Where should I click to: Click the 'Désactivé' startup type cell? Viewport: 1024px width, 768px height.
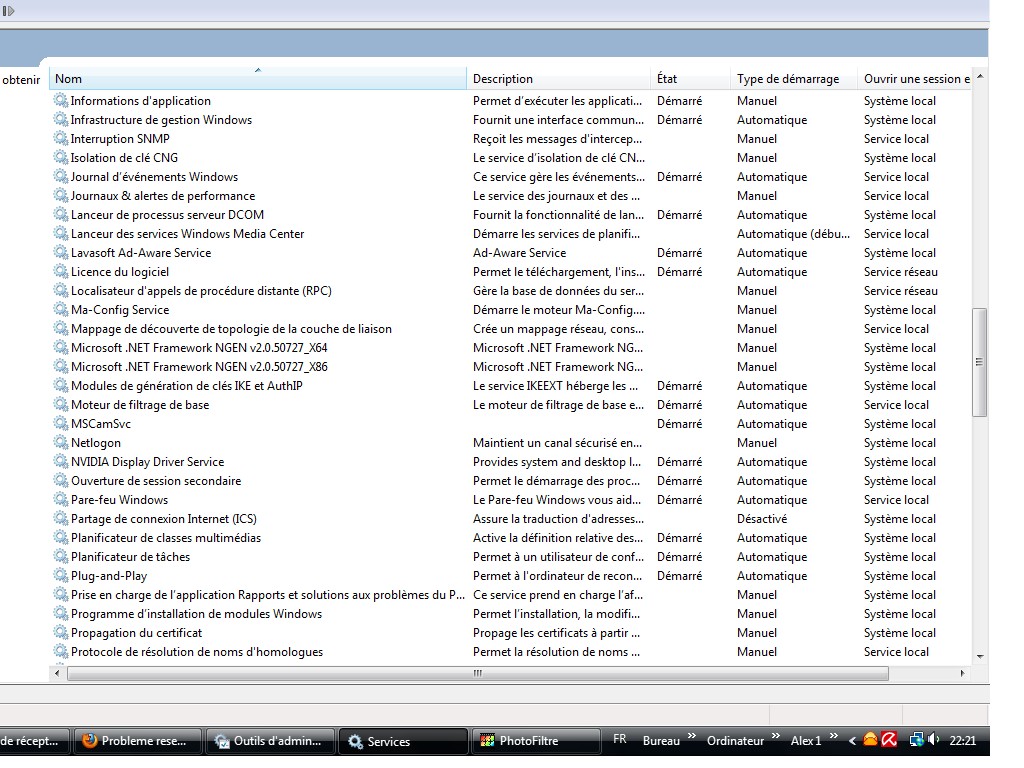tap(762, 519)
